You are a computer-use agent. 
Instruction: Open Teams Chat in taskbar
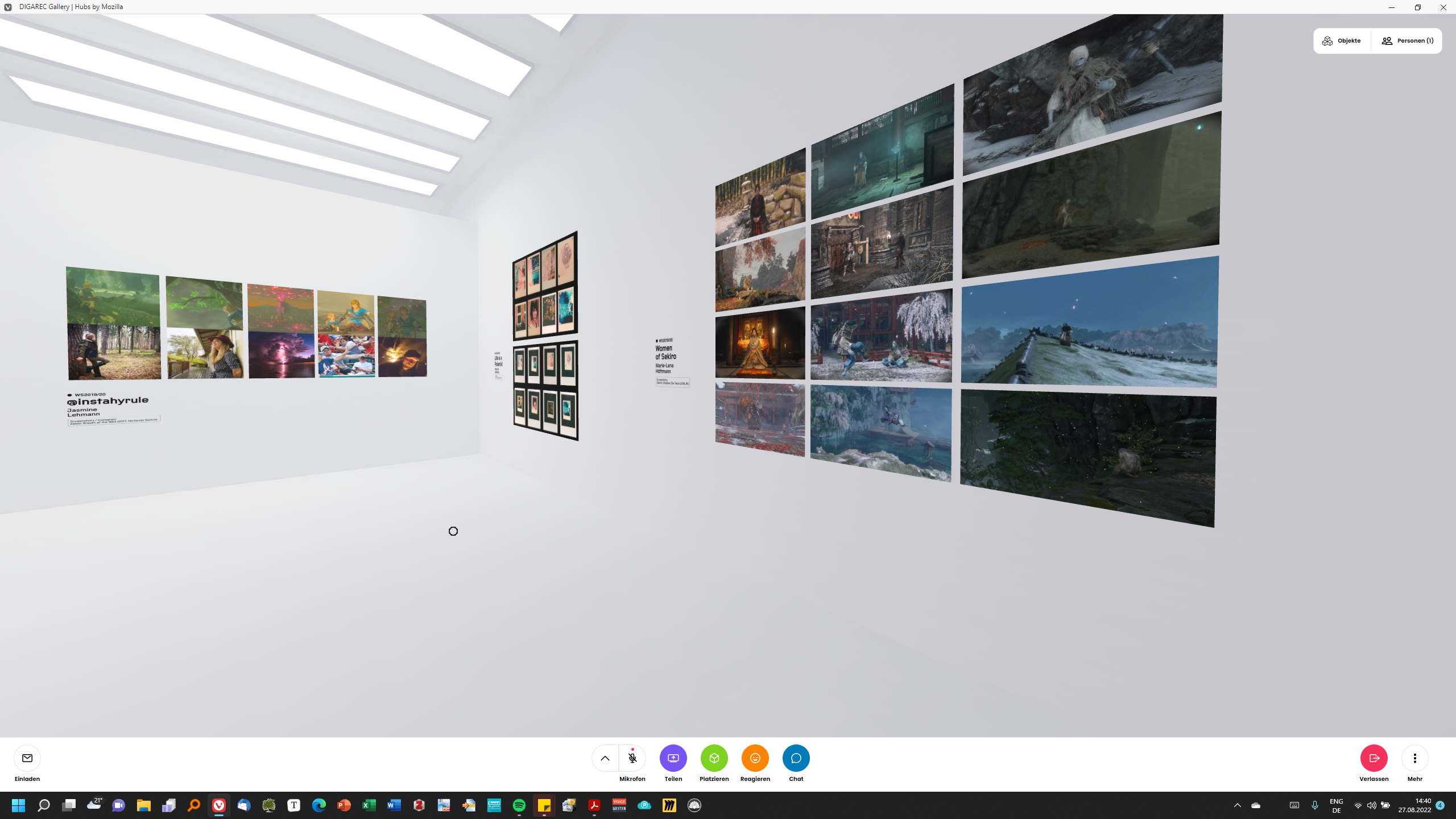point(119,805)
